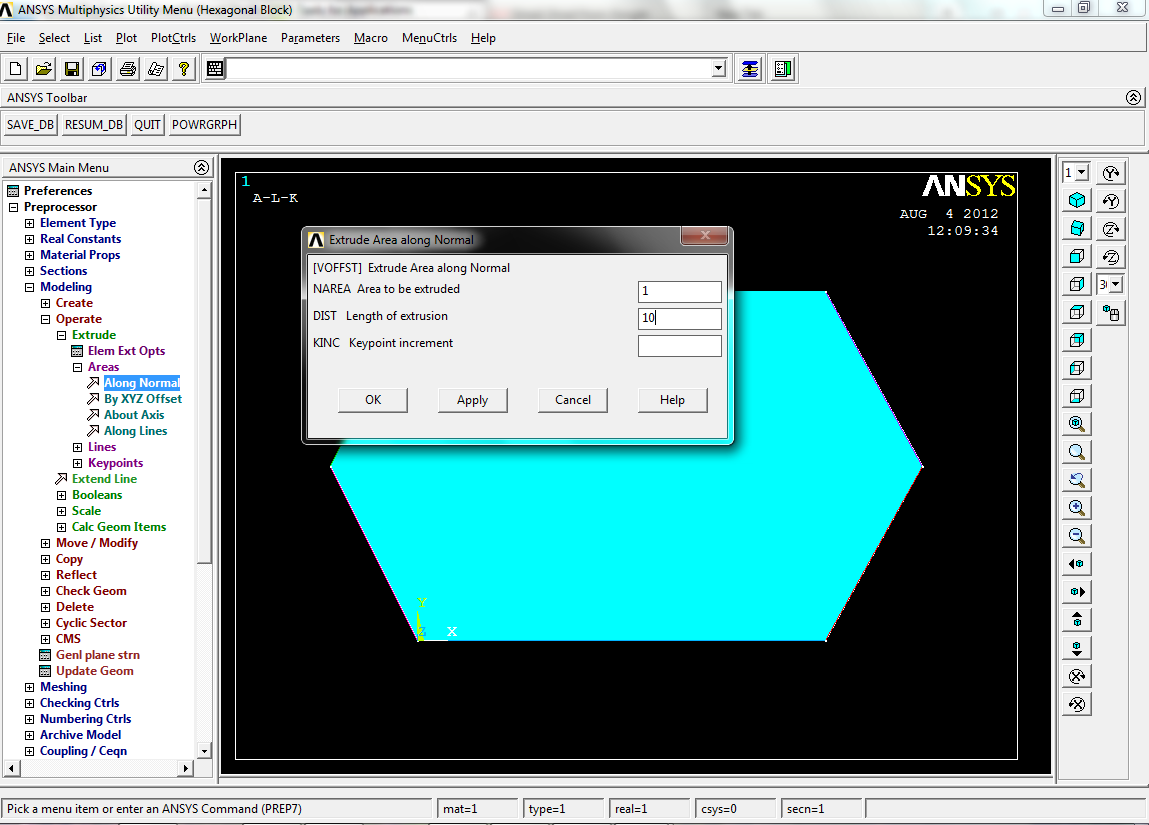The height and width of the screenshot is (825, 1149).
Task: Click the fit view magnifier icon
Action: 1076,423
